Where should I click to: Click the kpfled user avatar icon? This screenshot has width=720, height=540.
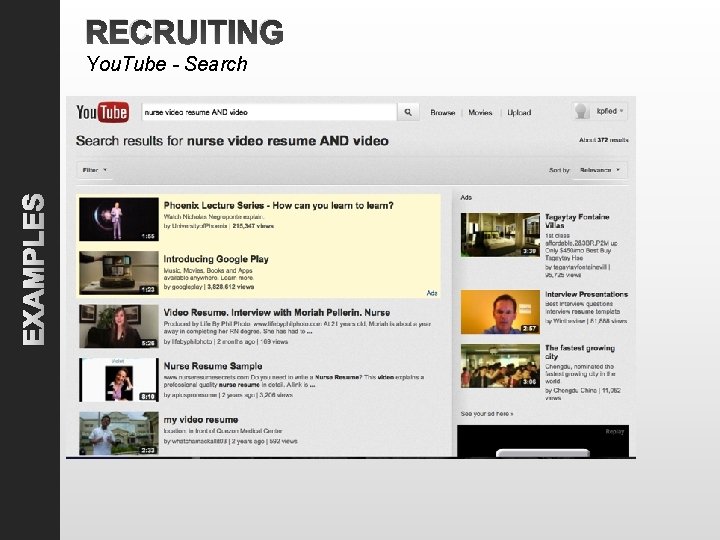point(582,111)
